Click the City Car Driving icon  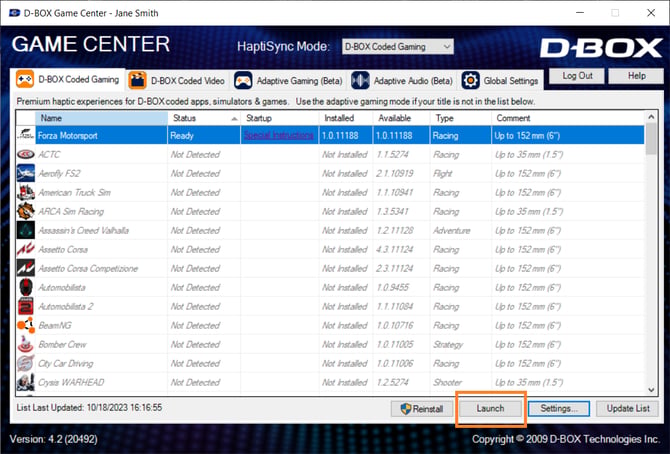[26, 363]
